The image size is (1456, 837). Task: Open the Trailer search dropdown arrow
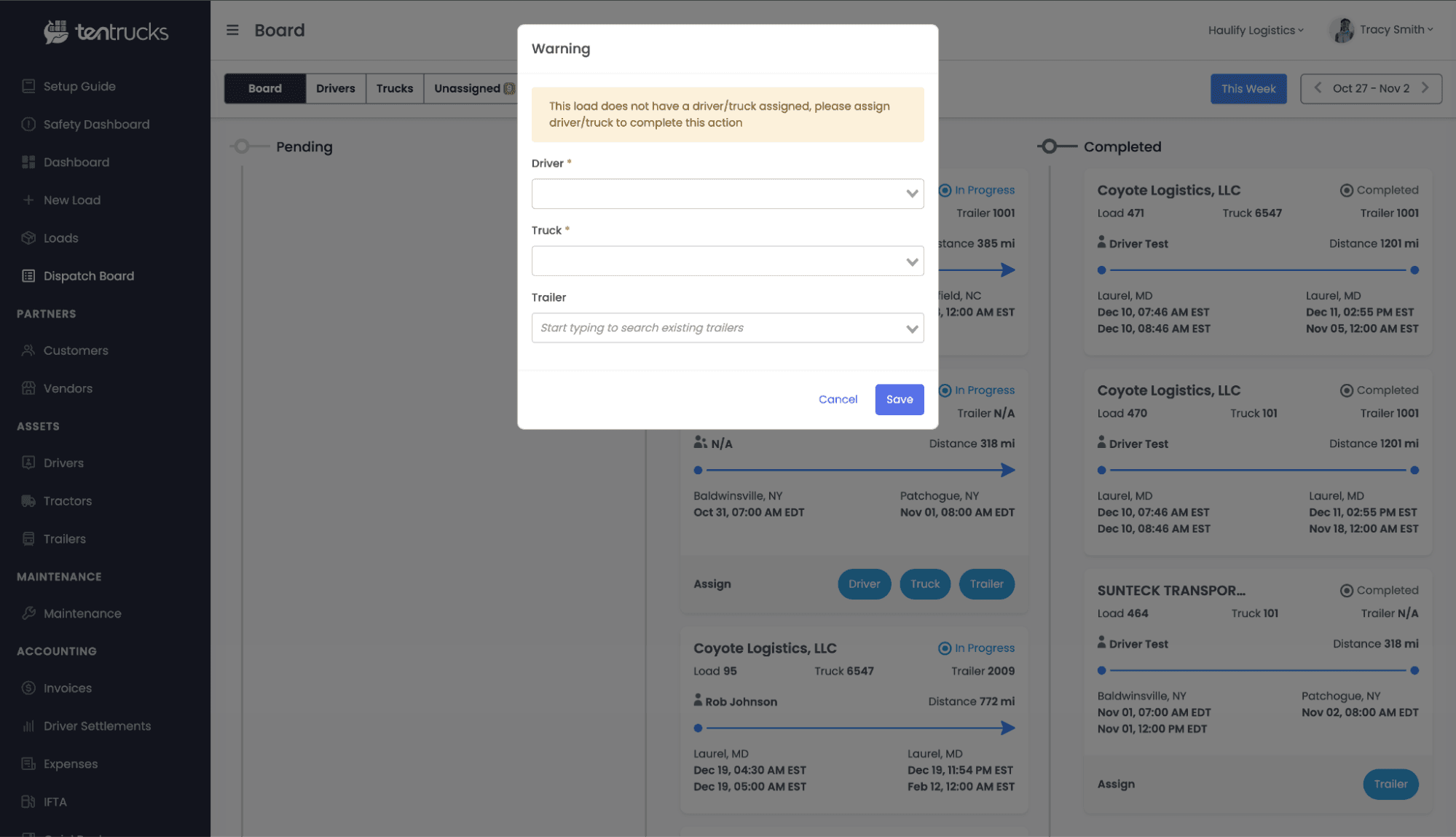coord(911,329)
